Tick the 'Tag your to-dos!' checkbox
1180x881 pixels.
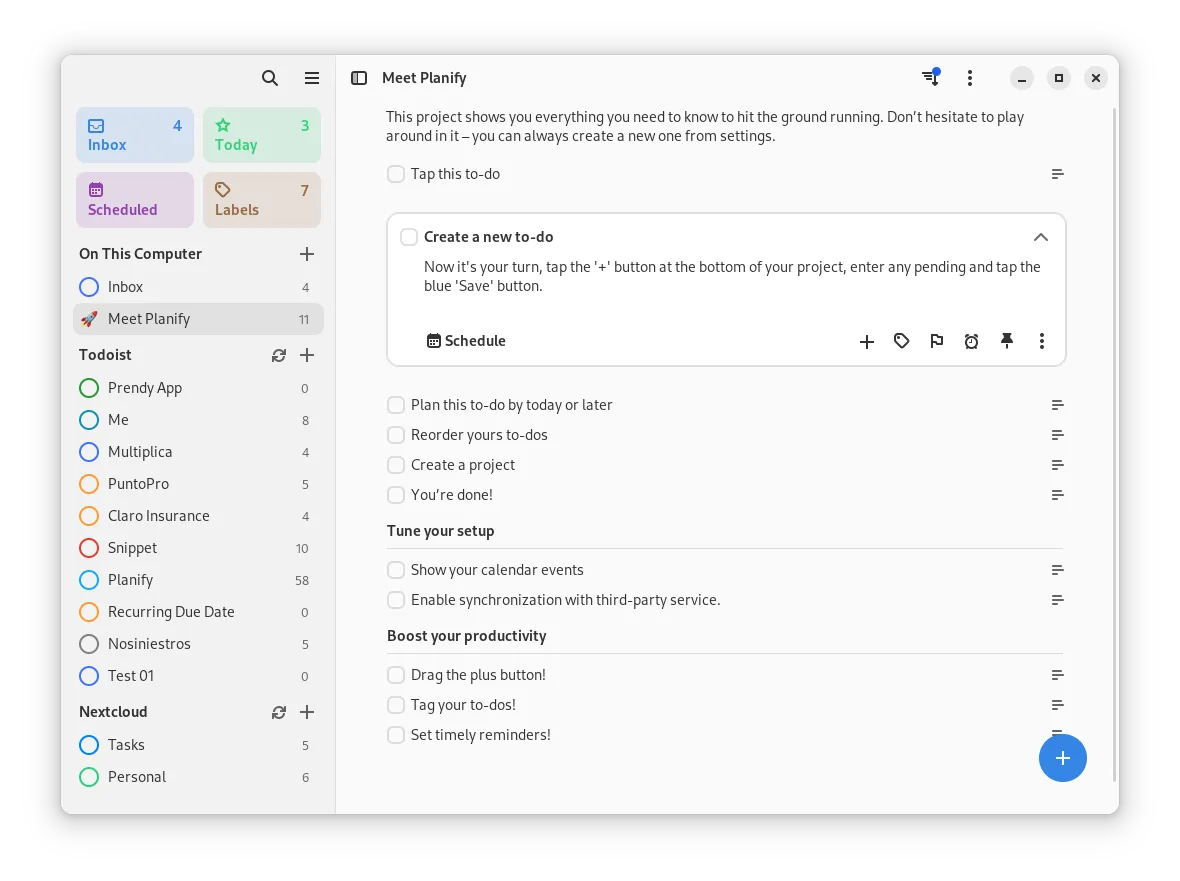(396, 705)
